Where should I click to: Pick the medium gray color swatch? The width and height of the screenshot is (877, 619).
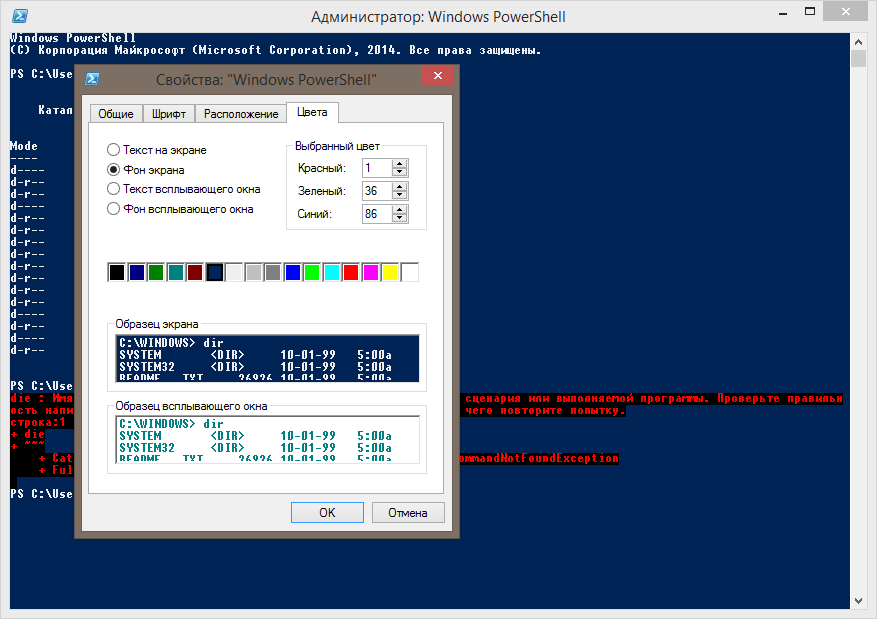pos(273,272)
